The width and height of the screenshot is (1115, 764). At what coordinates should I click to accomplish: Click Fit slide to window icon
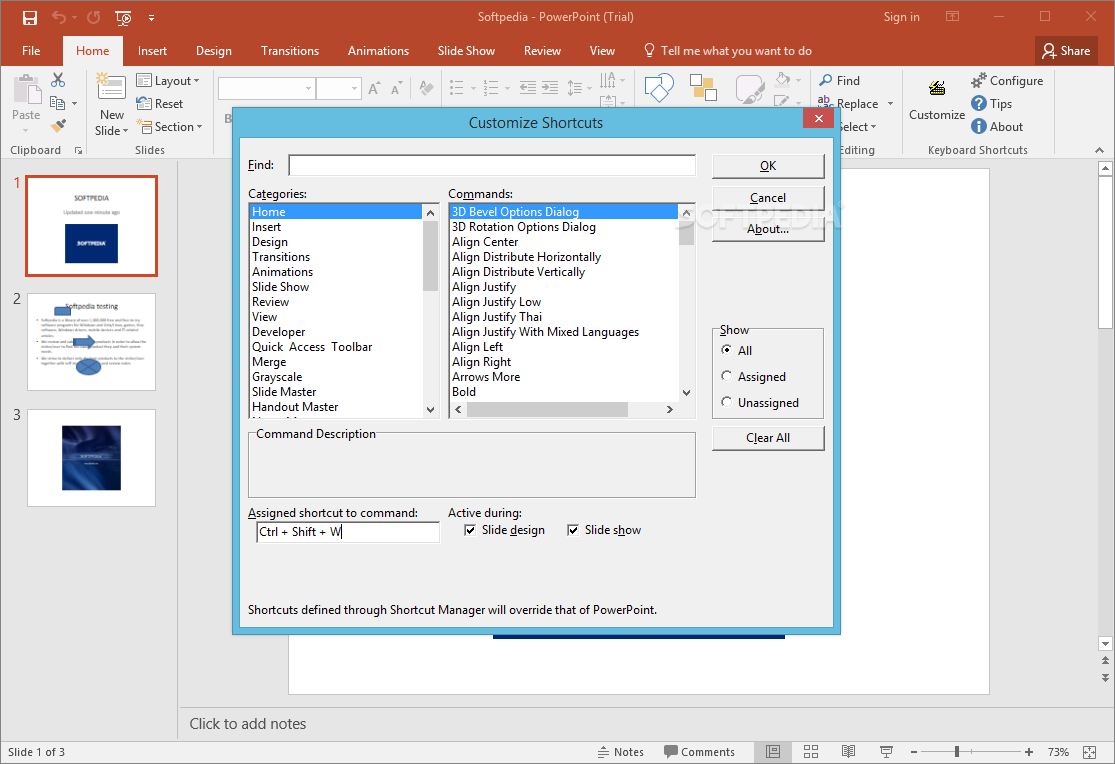click(1089, 752)
